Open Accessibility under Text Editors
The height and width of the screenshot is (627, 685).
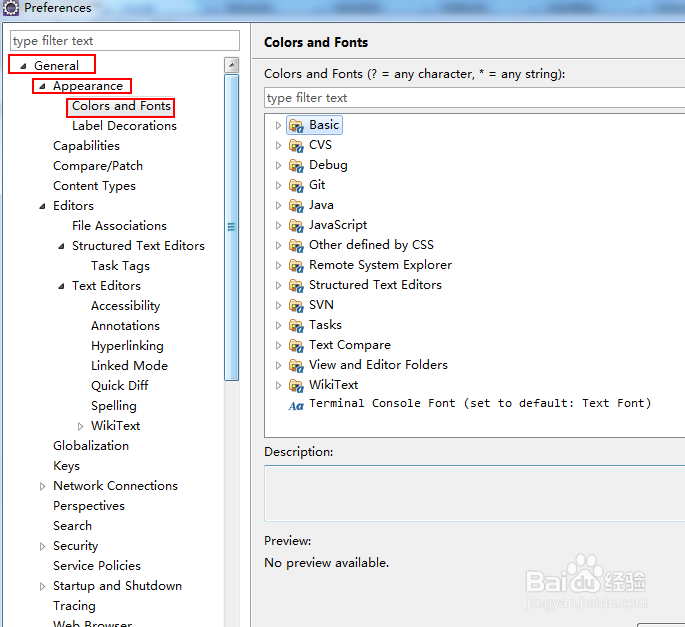[x=125, y=306]
